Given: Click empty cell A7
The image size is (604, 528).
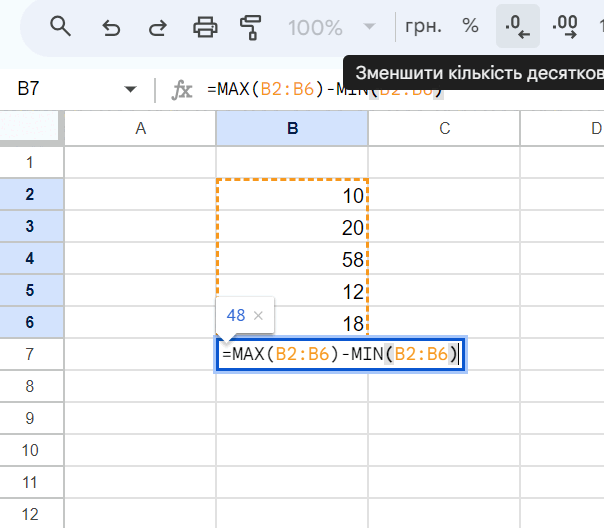Looking at the screenshot, I should (140, 354).
